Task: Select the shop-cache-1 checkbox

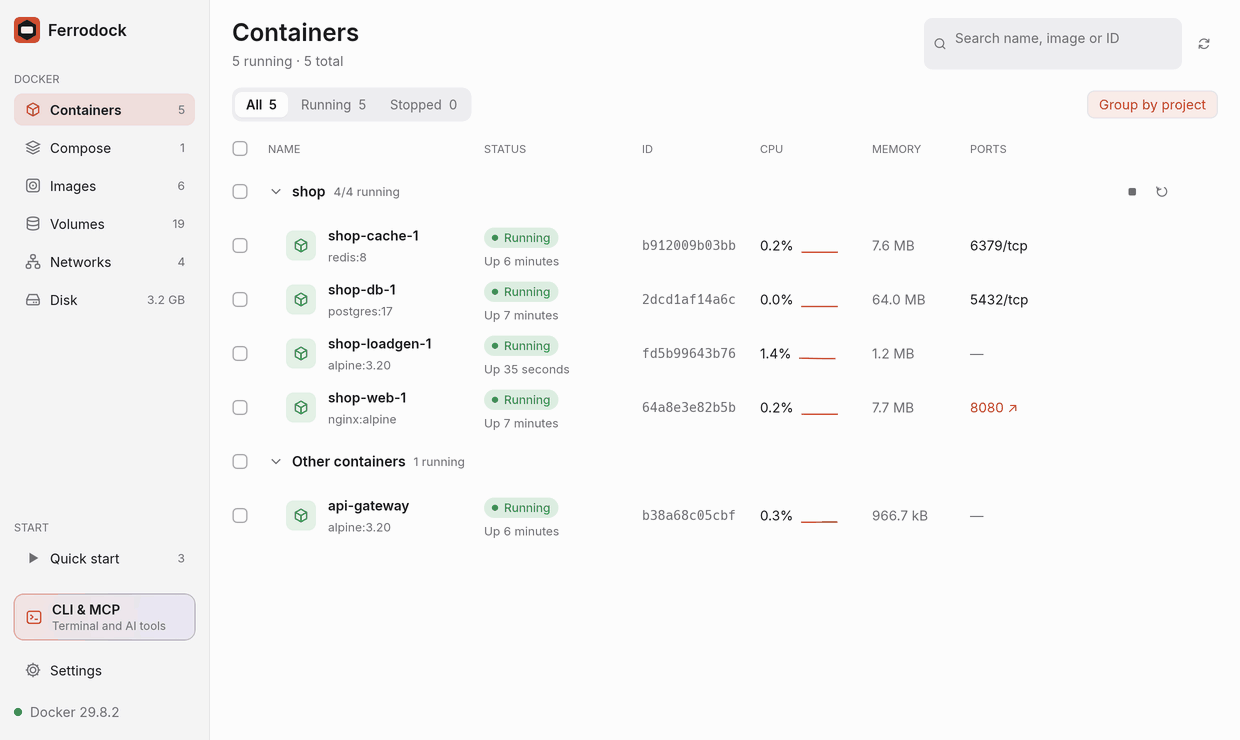Action: (240, 245)
